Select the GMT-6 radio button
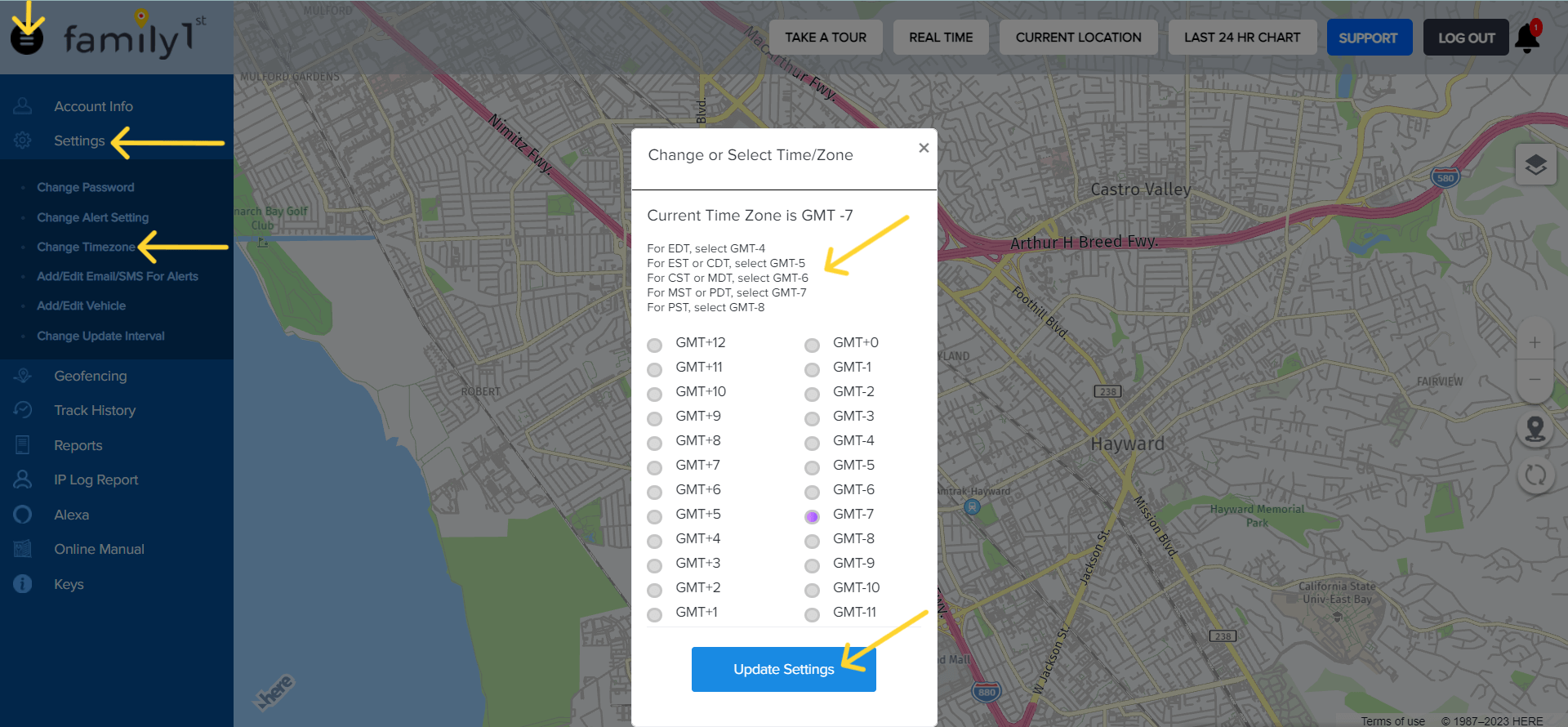 tap(812, 492)
